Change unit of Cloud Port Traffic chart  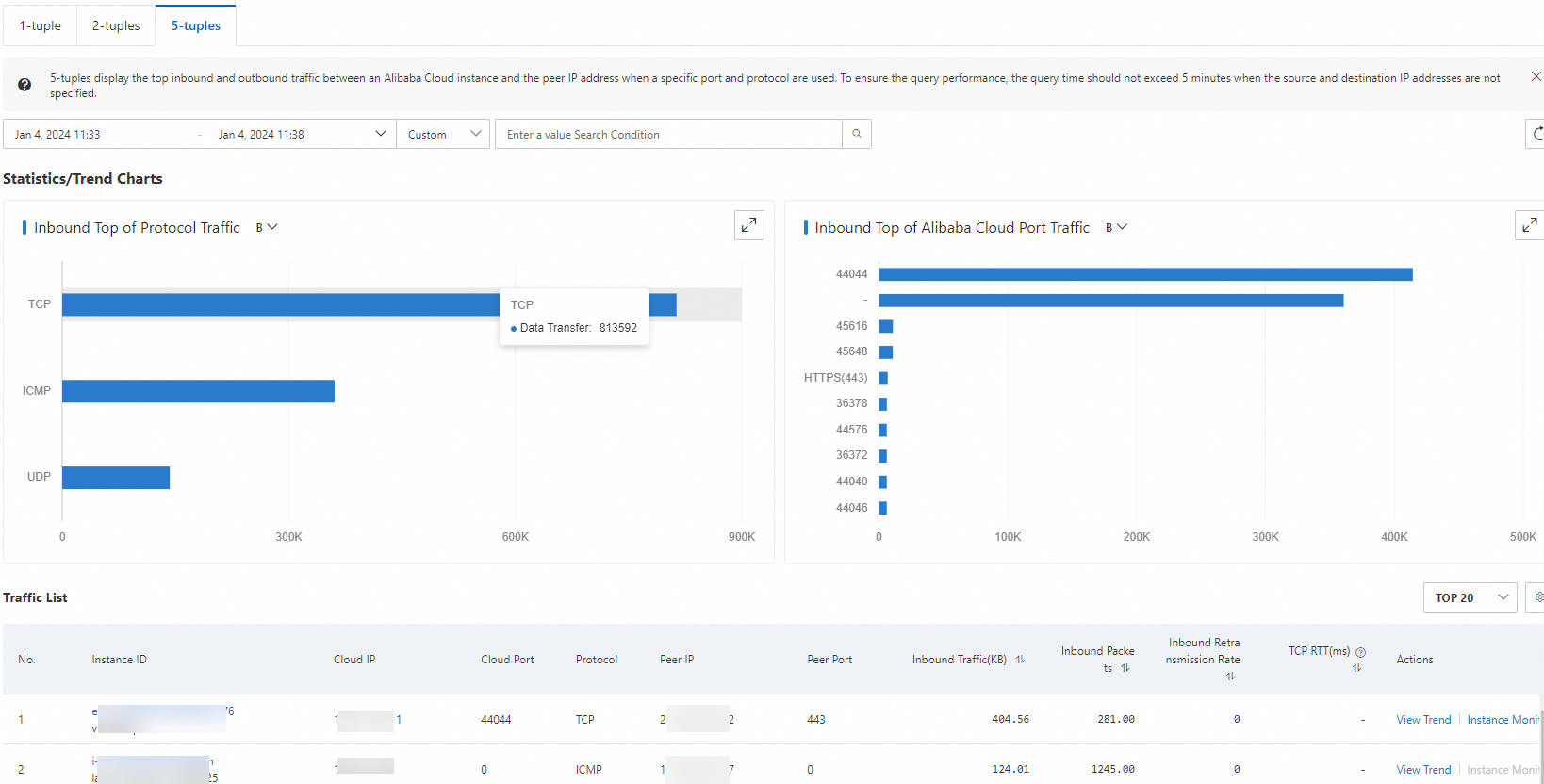tap(1116, 227)
